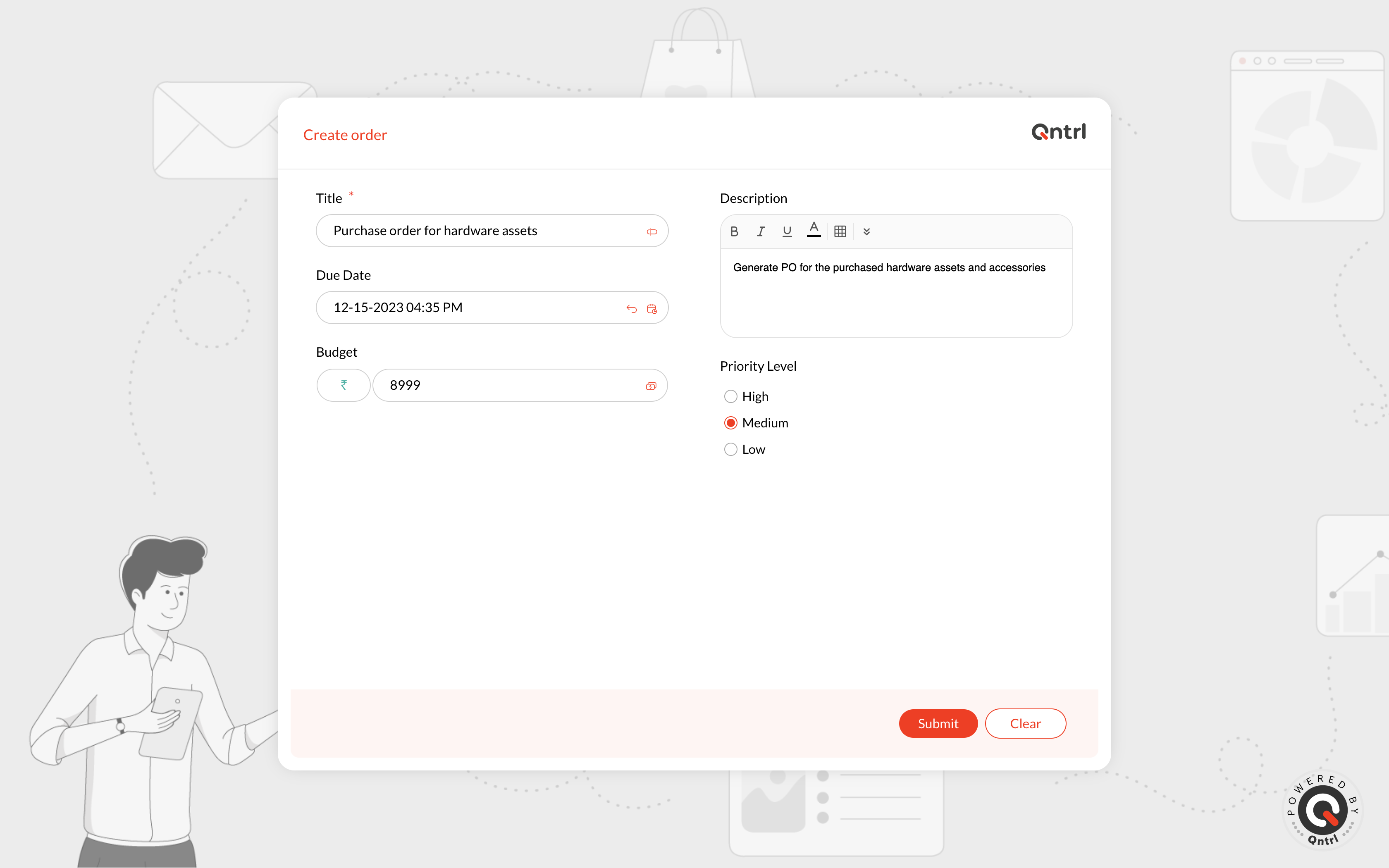Insert a table using grid icon

[x=840, y=231]
